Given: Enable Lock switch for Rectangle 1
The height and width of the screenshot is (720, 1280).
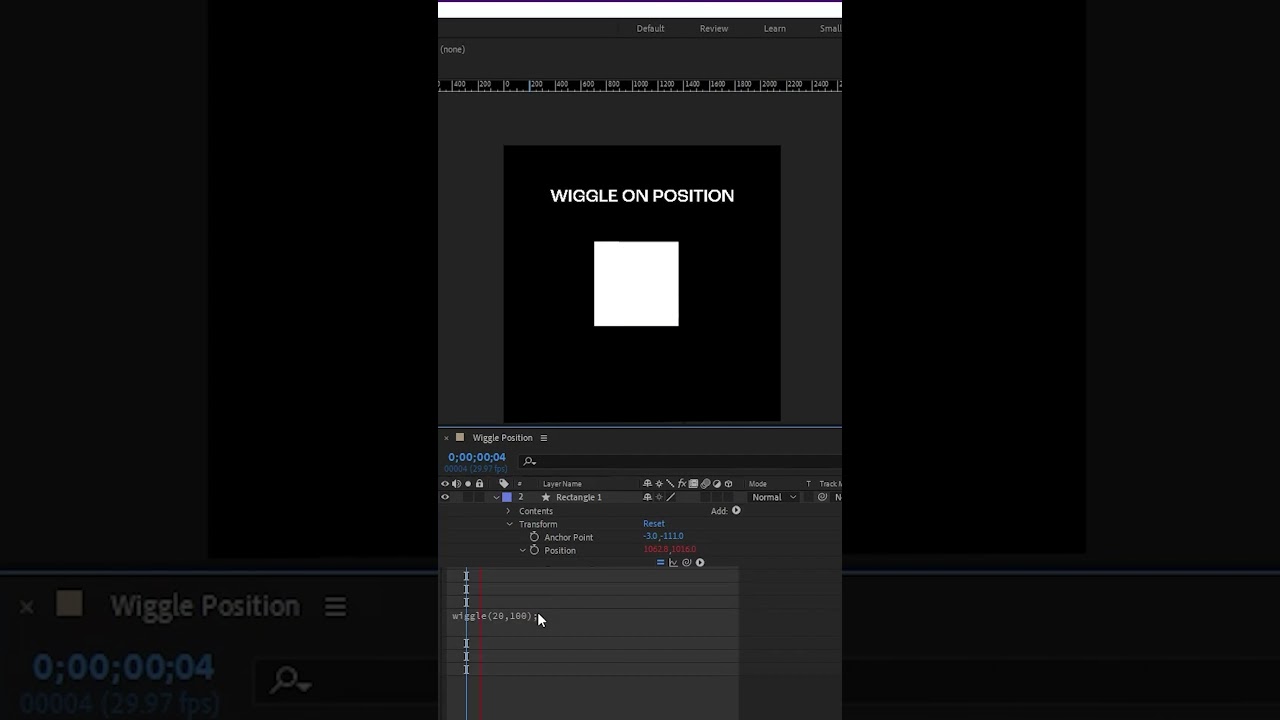Looking at the screenshot, I should point(479,497).
